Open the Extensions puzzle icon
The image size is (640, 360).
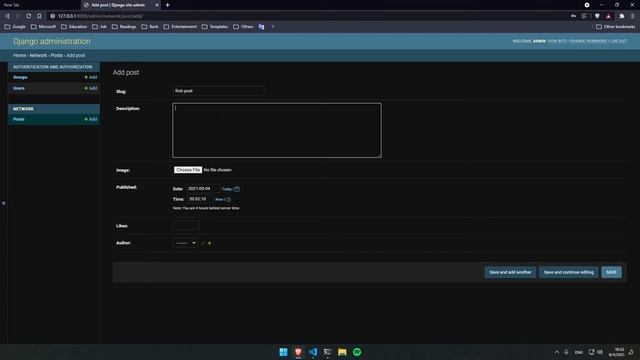(x=622, y=16)
